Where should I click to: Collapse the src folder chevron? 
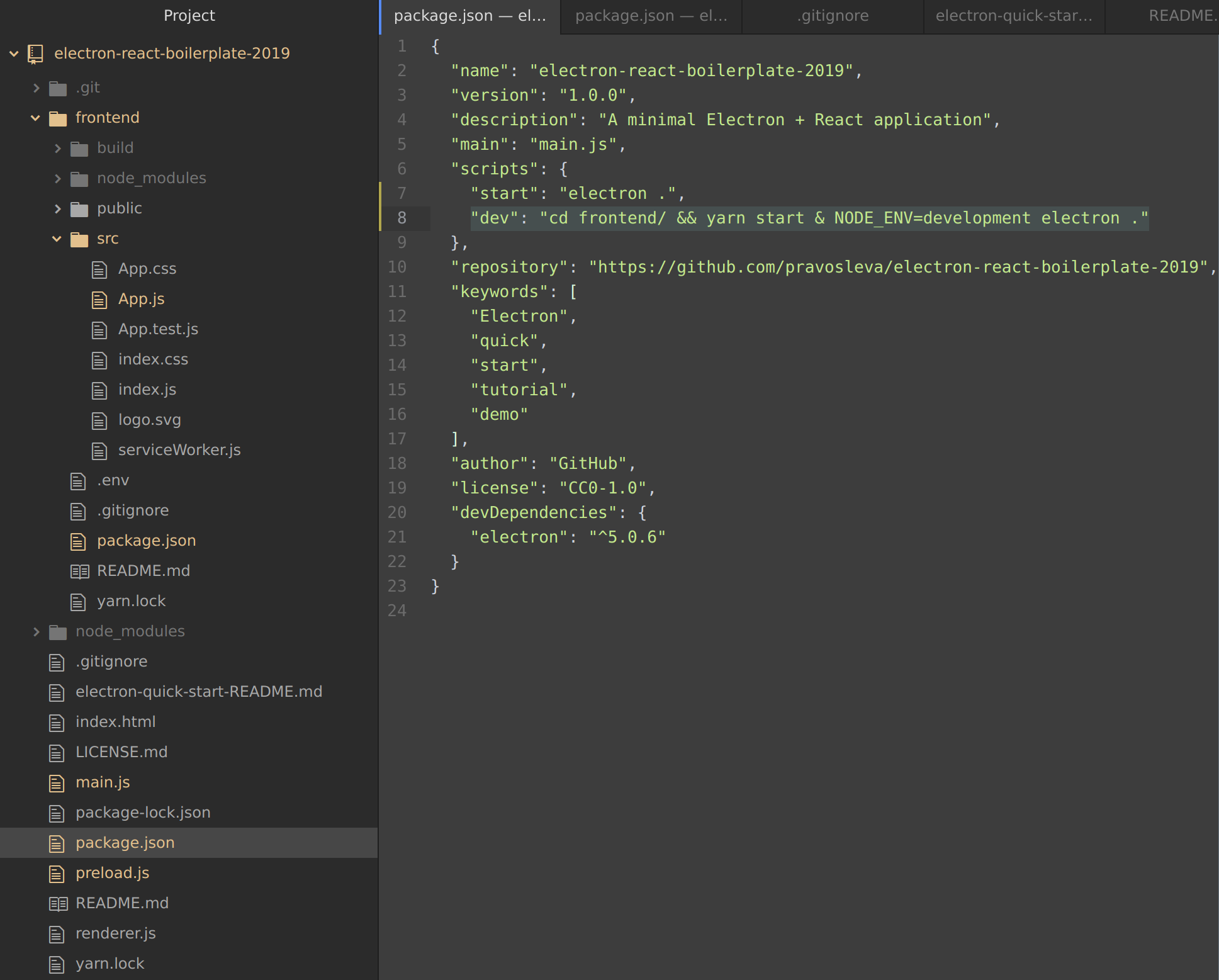click(57, 239)
